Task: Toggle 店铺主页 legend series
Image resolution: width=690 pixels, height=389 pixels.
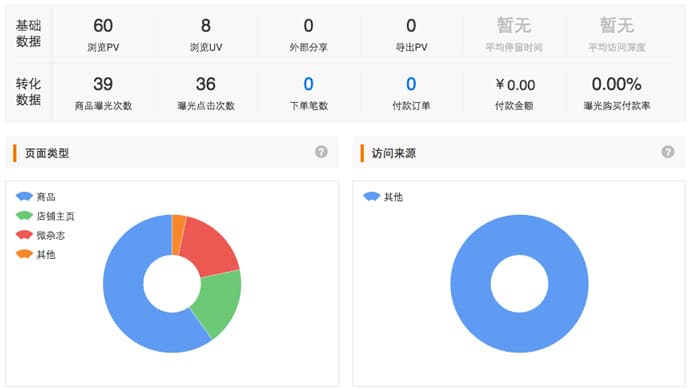Action: coord(45,216)
